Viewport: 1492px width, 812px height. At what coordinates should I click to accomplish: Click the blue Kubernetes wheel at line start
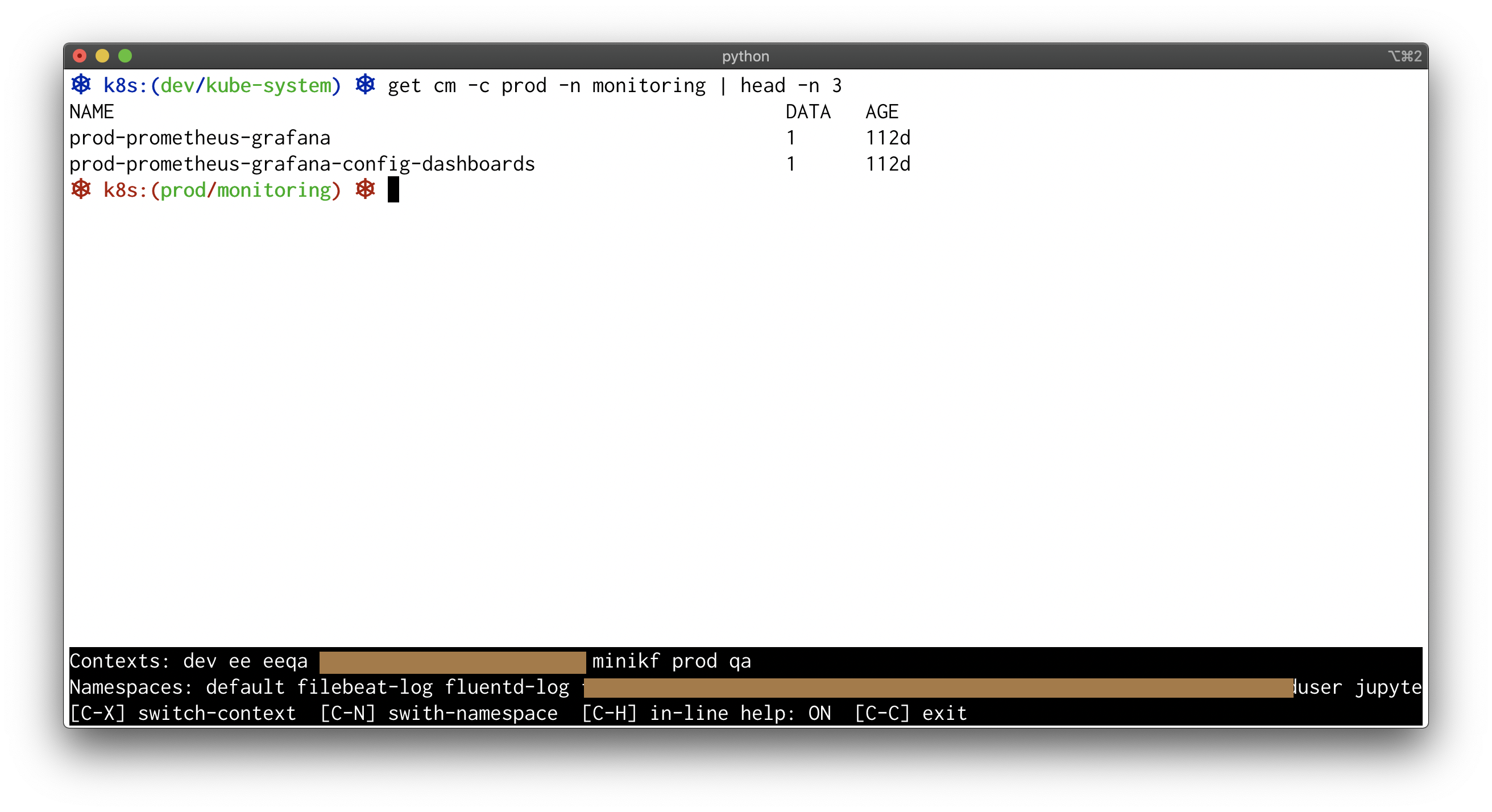click(81, 85)
